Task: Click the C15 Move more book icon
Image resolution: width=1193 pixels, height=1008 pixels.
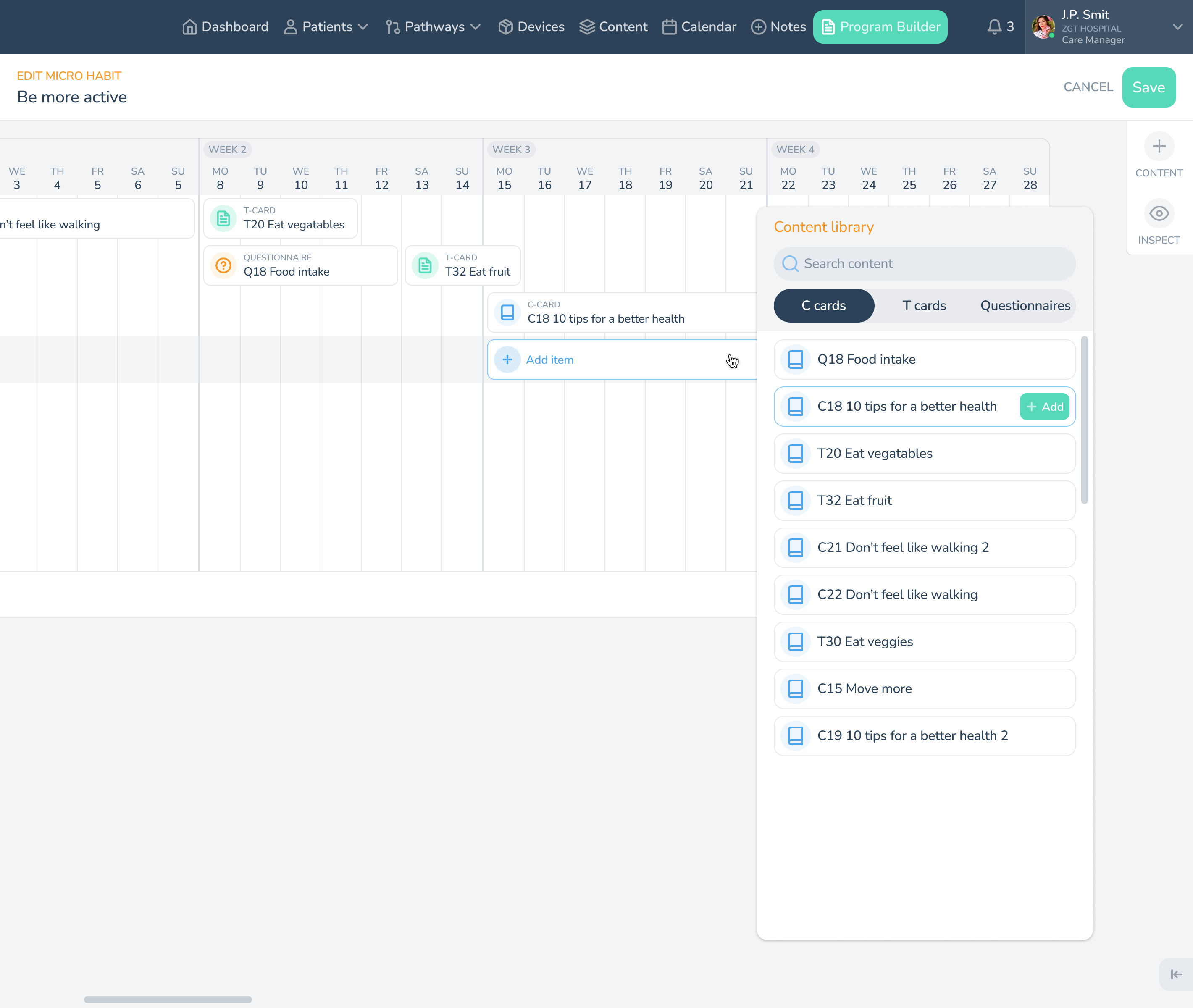Action: point(795,688)
